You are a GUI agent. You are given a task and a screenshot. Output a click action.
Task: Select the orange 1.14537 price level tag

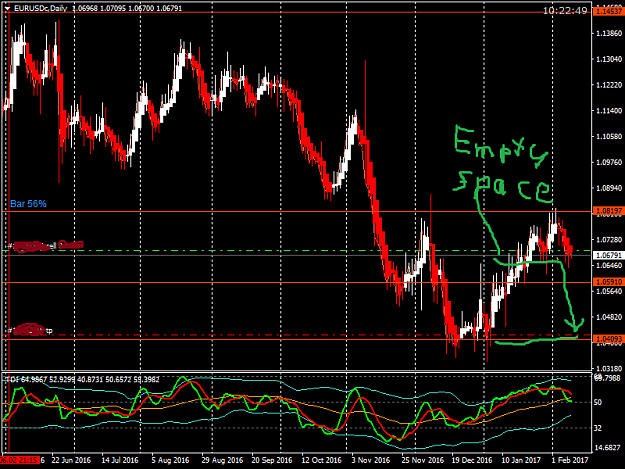[608, 12]
